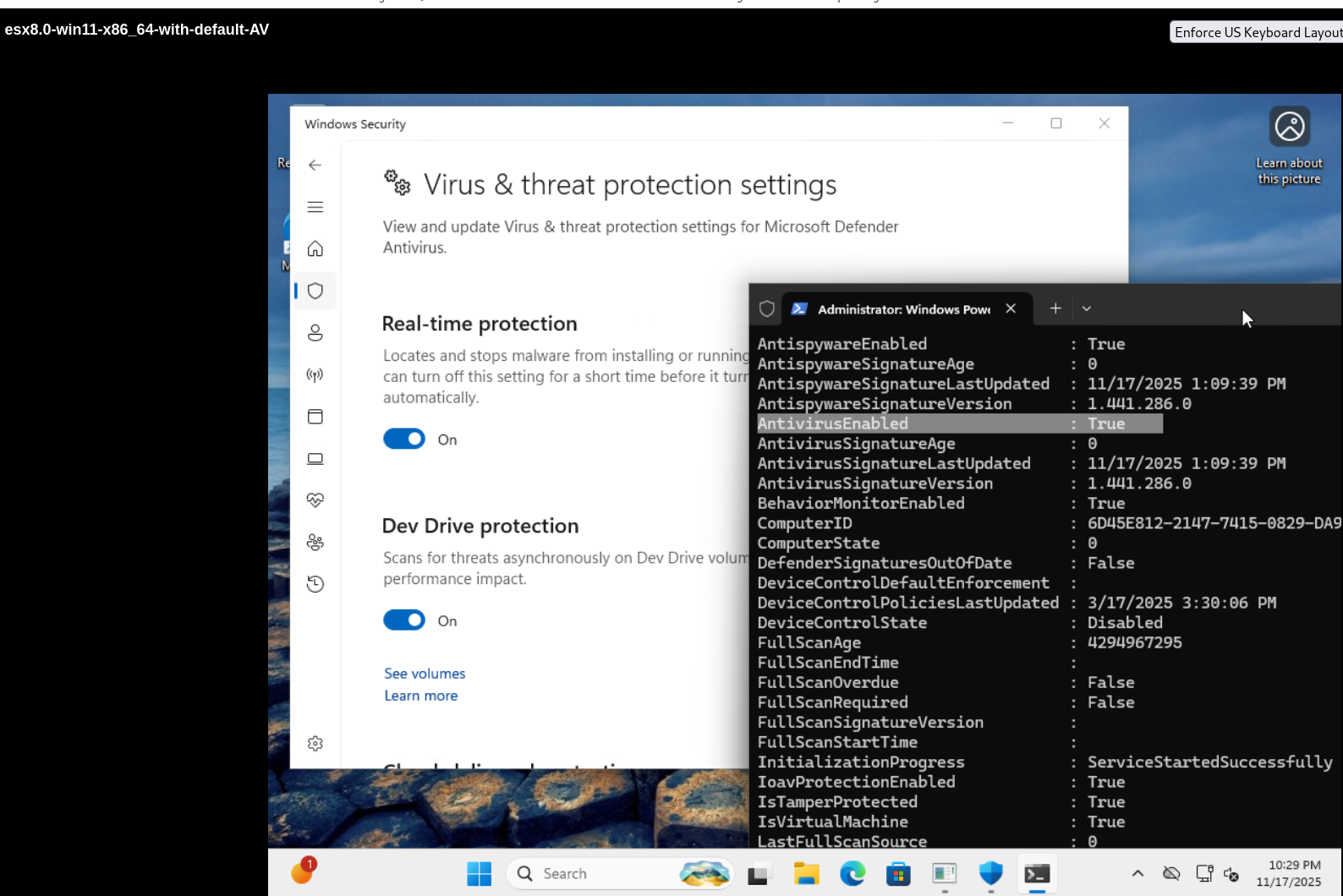Click the IsVirtualMachine line in the terminal

tap(941, 822)
